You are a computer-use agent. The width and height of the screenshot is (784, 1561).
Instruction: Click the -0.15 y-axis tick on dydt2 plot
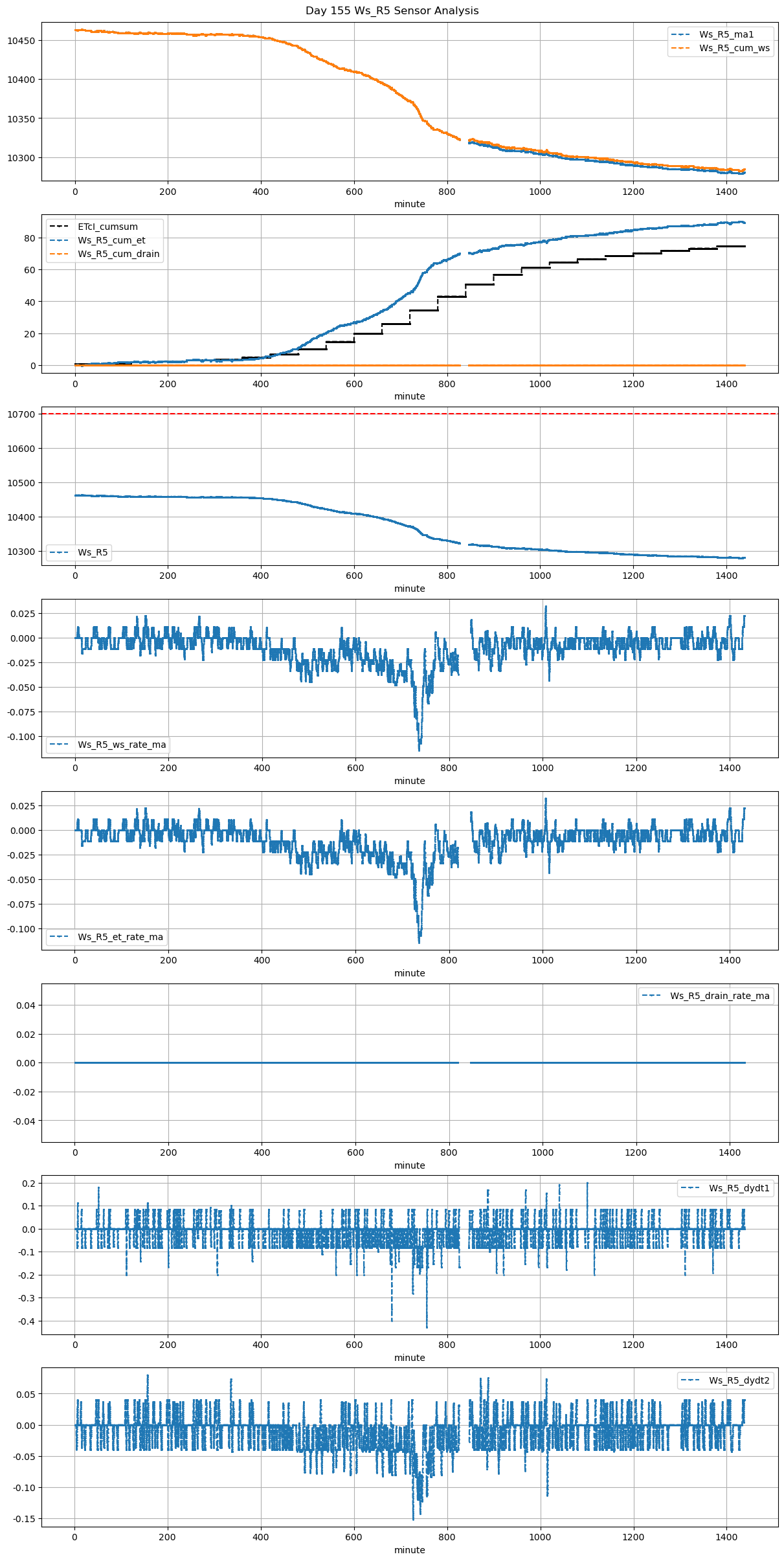(x=24, y=1519)
